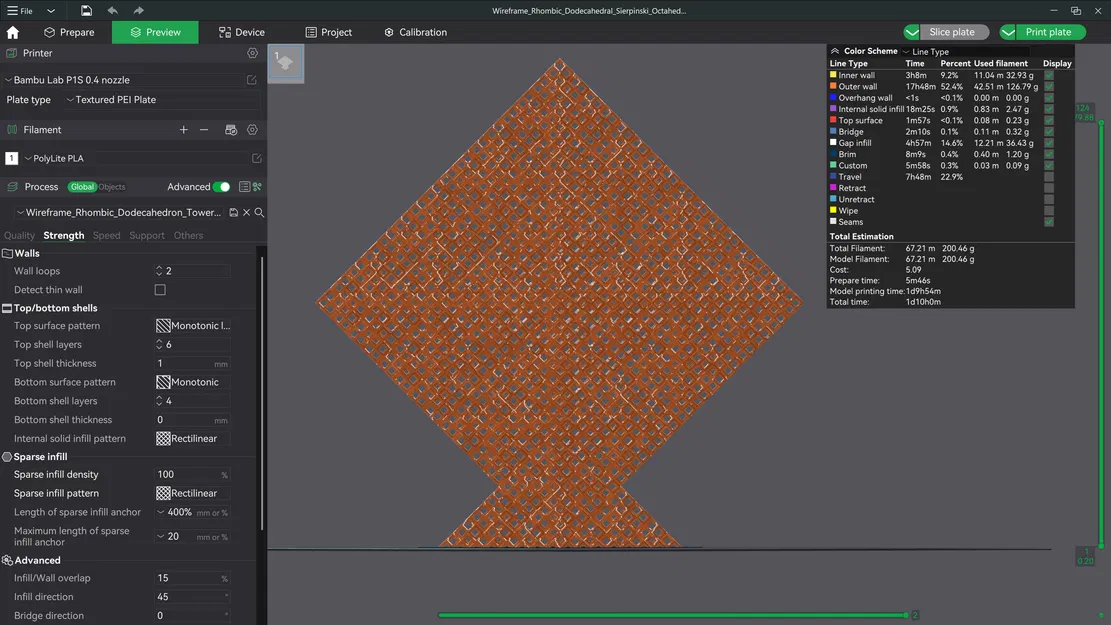The width and height of the screenshot is (1111, 625).
Task: Save the project with the floppy icon
Action: [x=86, y=11]
